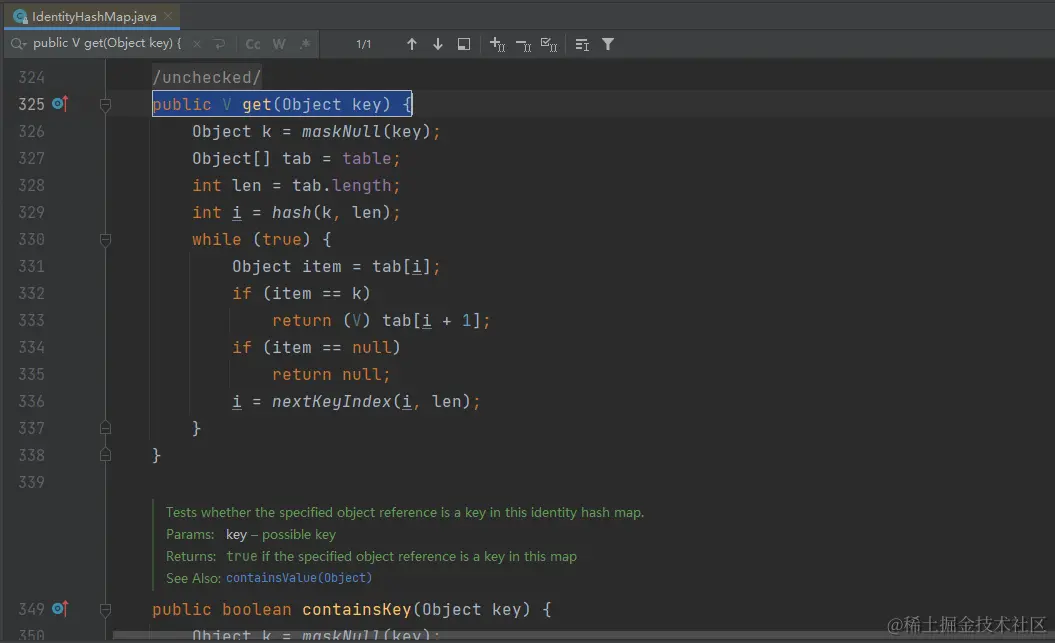The height and width of the screenshot is (643, 1055).
Task: Open the containsValue(Object) doc link
Action: [299, 578]
